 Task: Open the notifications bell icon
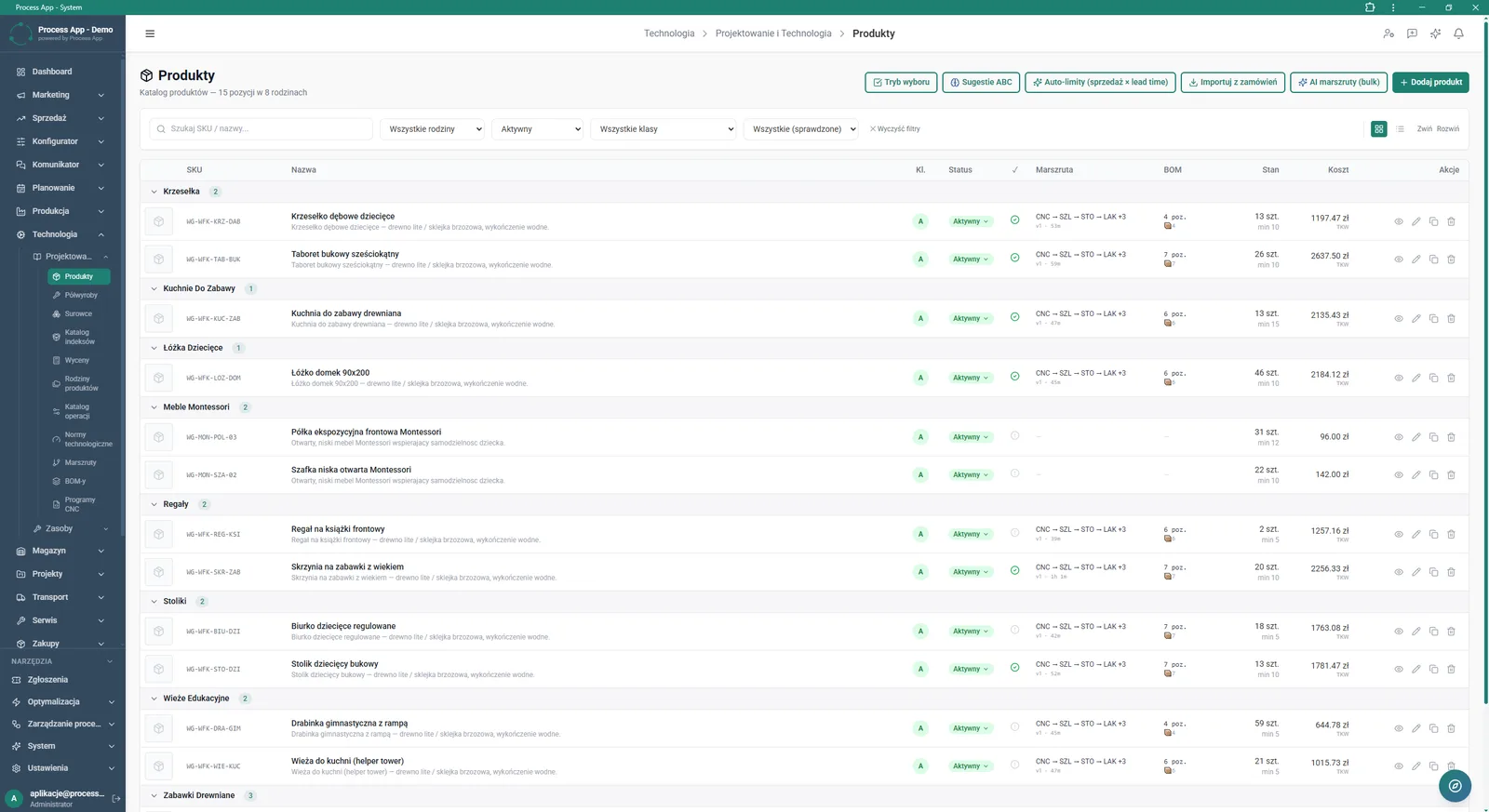(x=1458, y=33)
